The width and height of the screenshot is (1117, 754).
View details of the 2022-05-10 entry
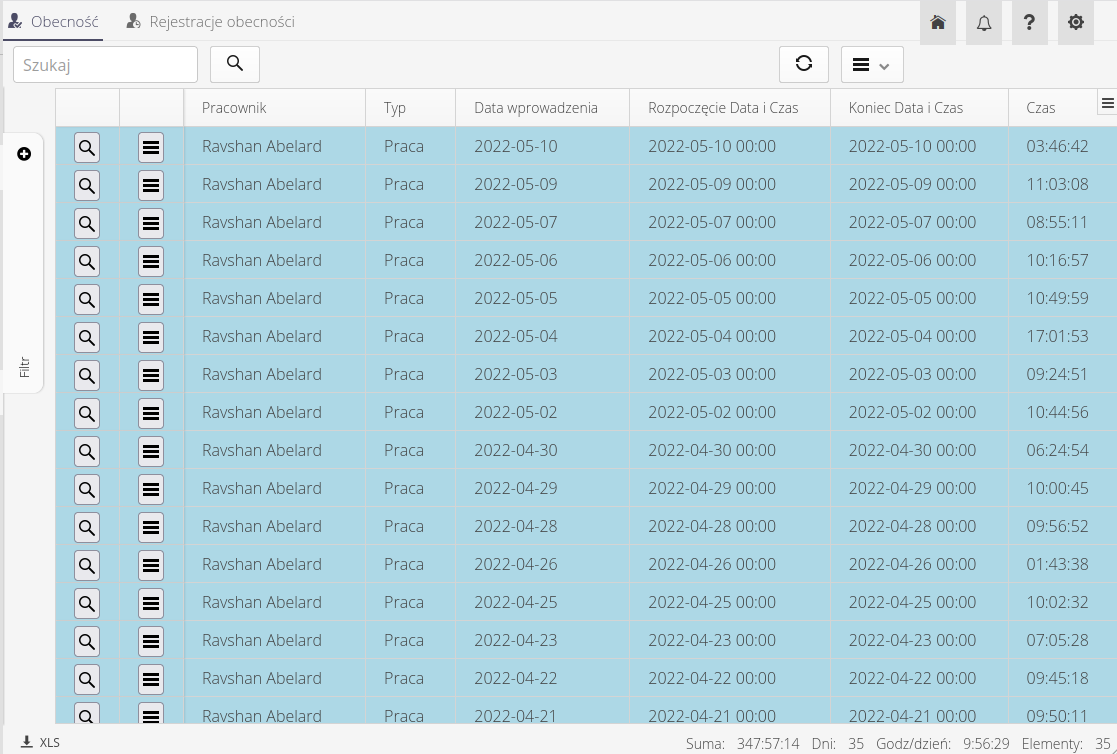click(x=87, y=147)
